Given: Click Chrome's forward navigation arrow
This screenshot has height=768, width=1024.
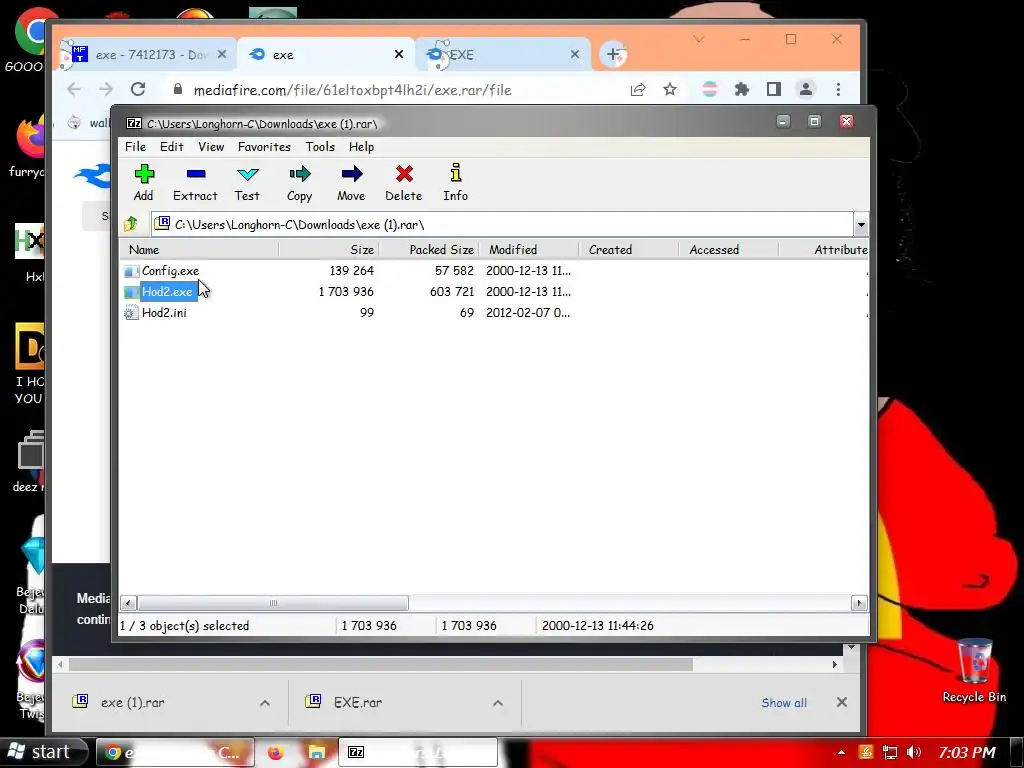Looking at the screenshot, I should (x=106, y=89).
